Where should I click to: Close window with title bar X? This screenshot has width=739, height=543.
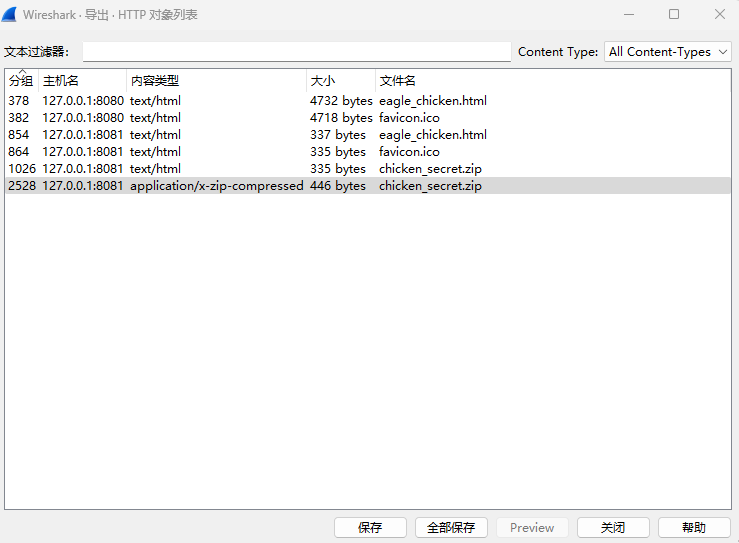coord(720,14)
